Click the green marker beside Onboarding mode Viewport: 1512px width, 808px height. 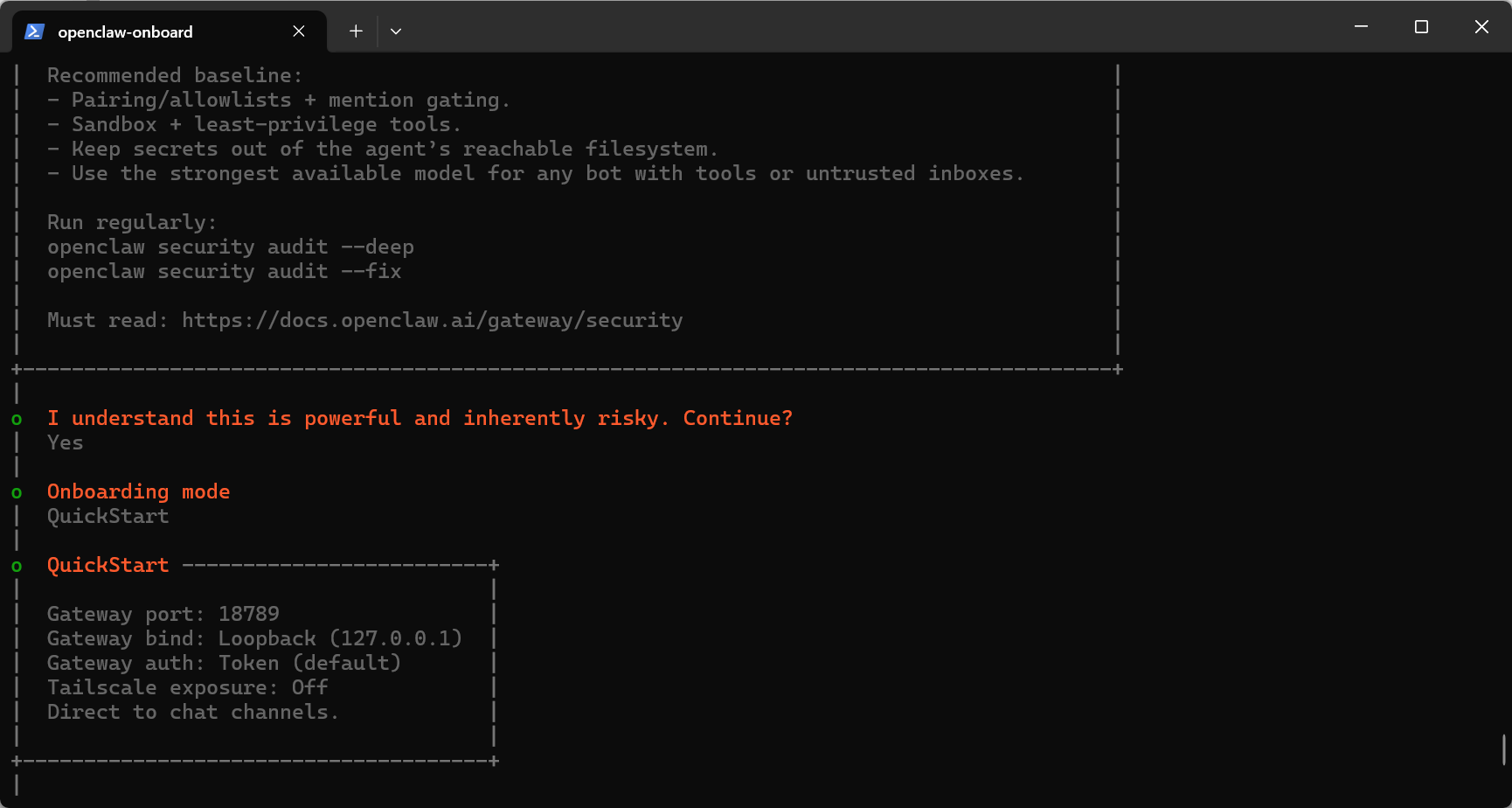pos(17,492)
